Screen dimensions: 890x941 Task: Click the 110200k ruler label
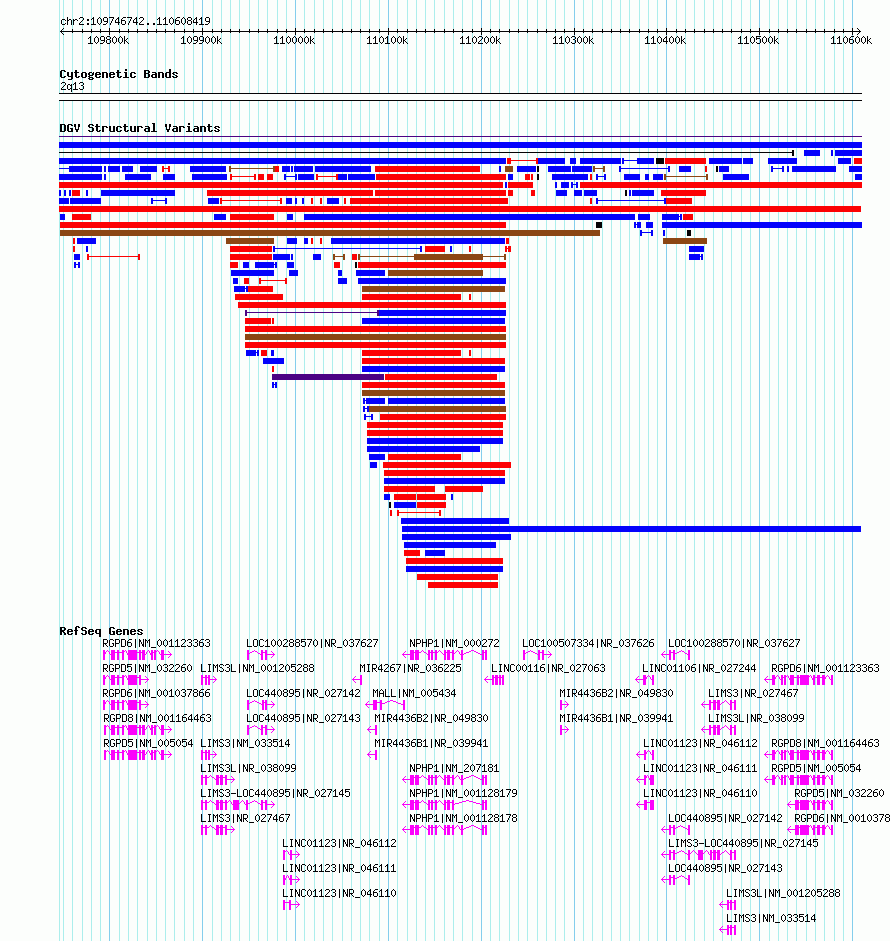480,40
